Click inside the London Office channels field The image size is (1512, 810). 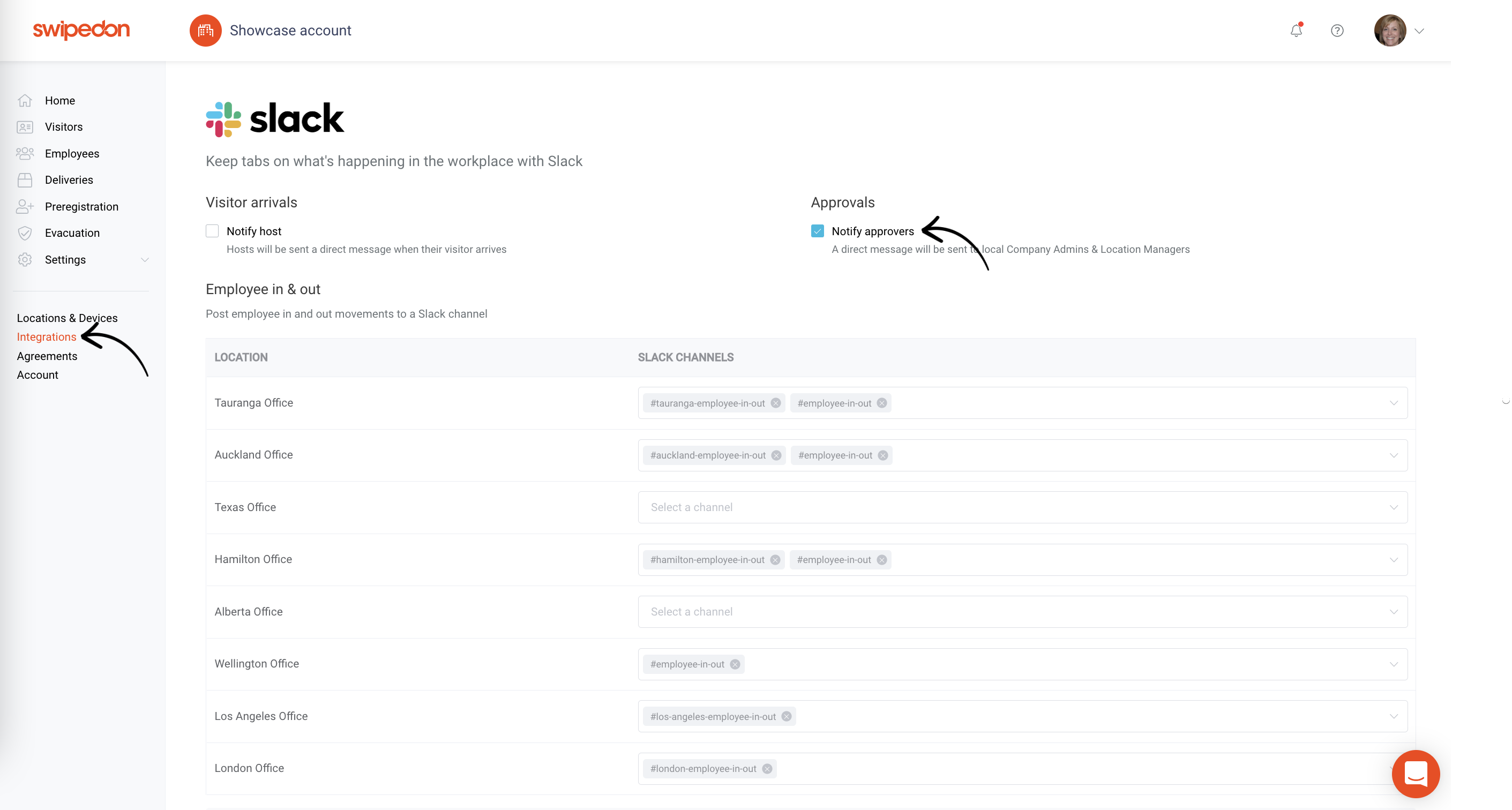[1022, 768]
